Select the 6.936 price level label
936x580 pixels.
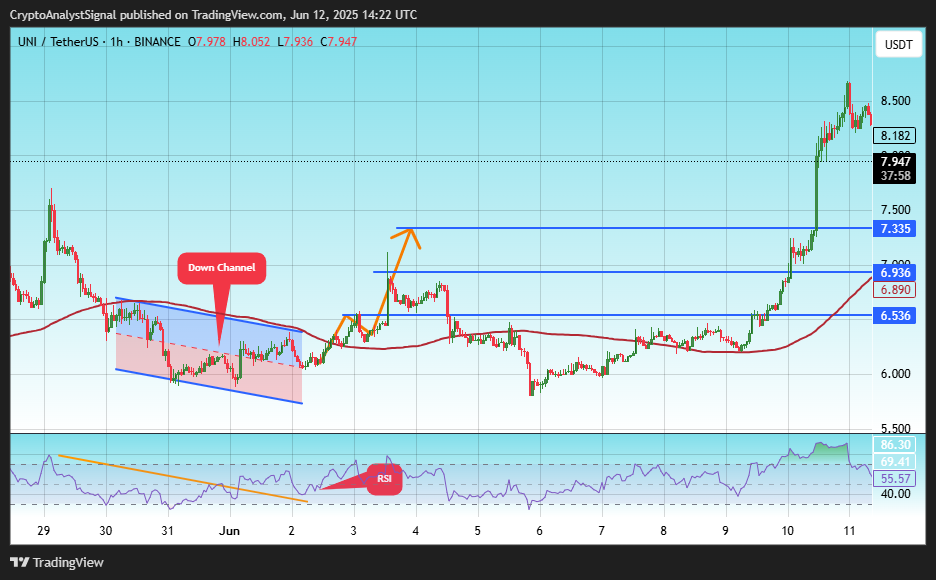coord(894,273)
